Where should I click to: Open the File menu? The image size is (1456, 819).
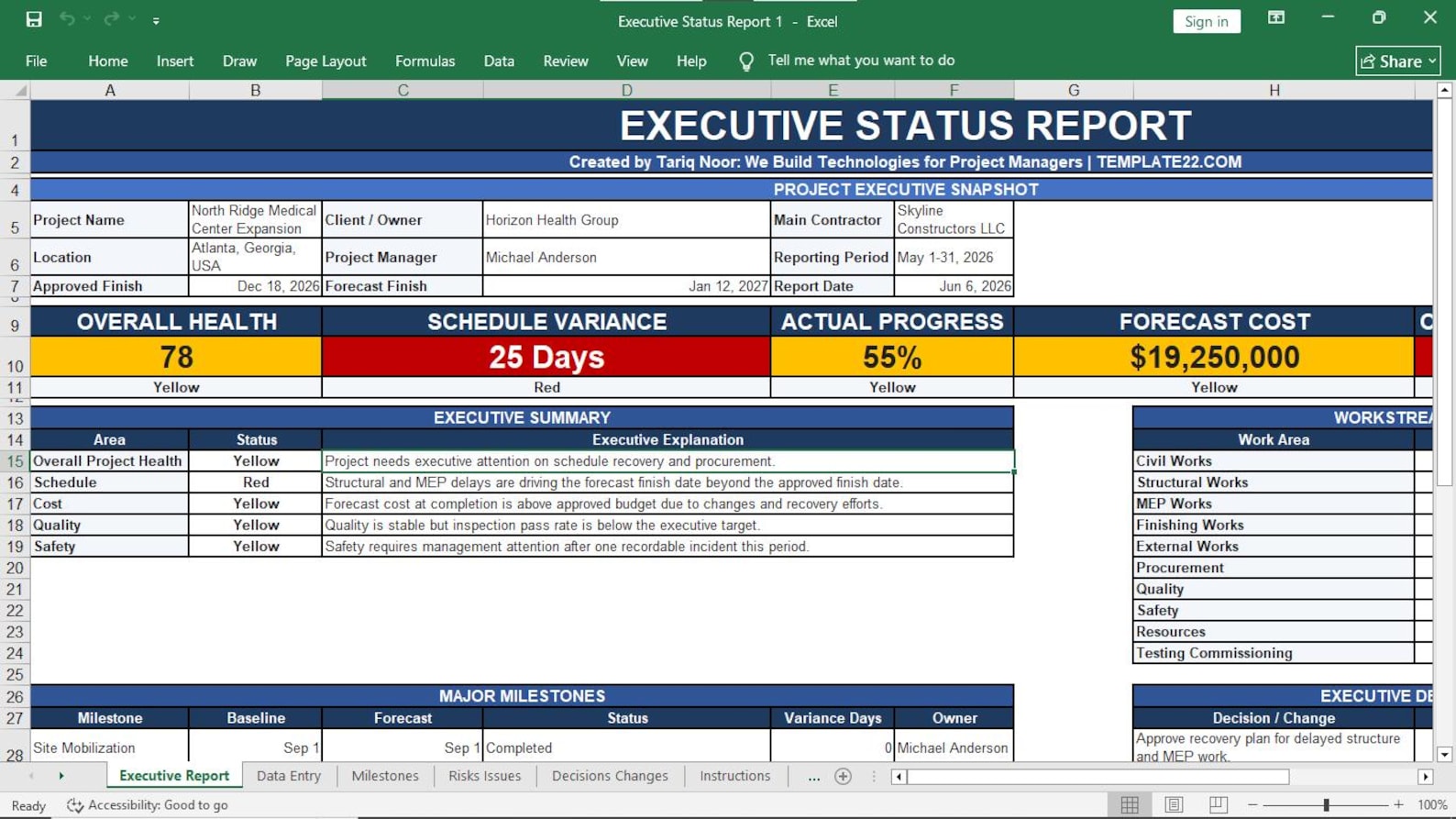37,61
